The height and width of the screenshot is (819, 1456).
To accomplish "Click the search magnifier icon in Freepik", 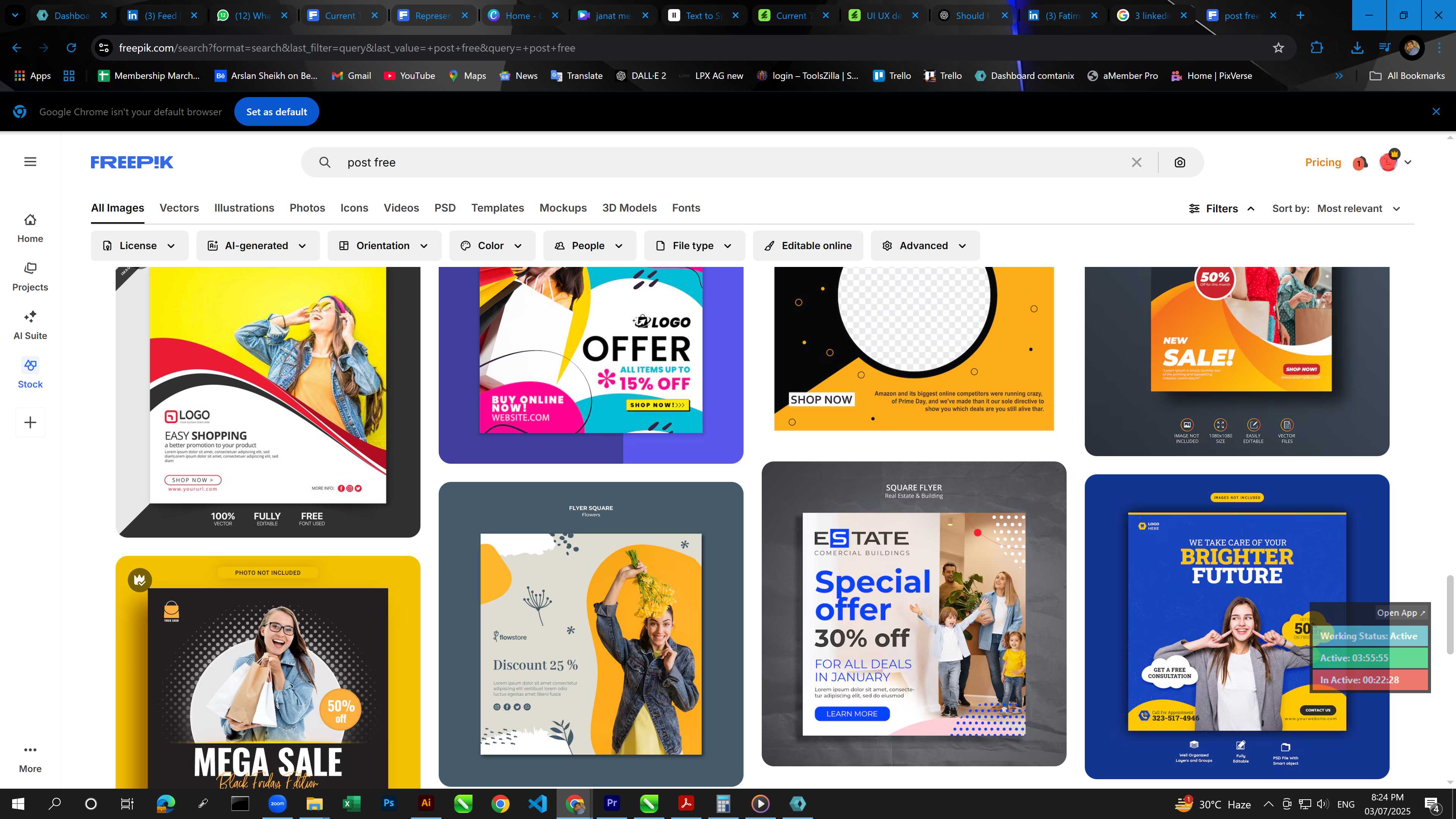I will [325, 162].
